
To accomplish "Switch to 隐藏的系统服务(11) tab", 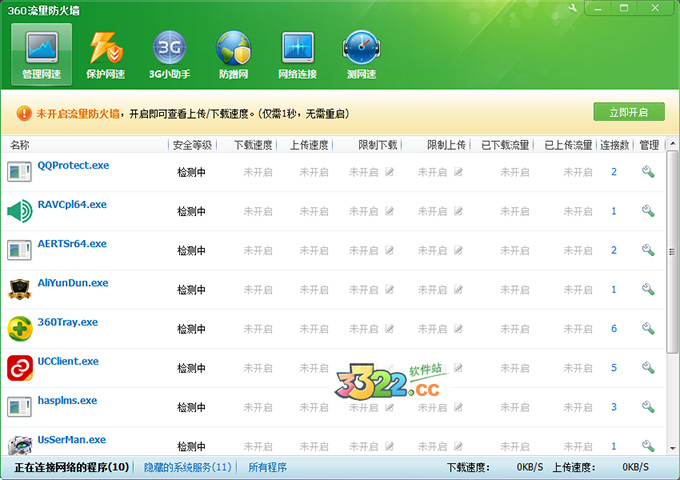I will 188,467.
